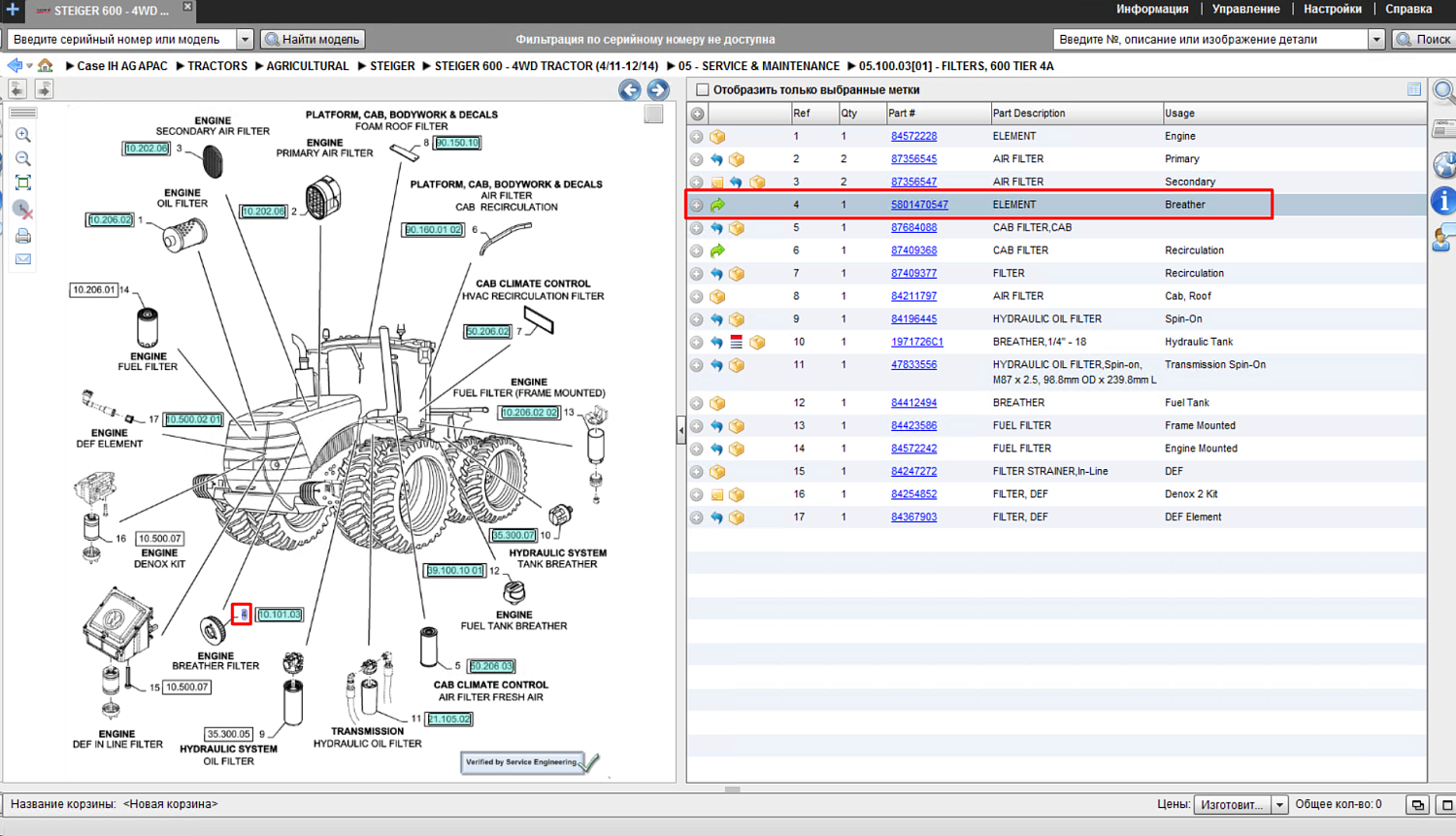Clear selected callouts with the red X icon
Screen dimensions: 1456x836
(23, 210)
